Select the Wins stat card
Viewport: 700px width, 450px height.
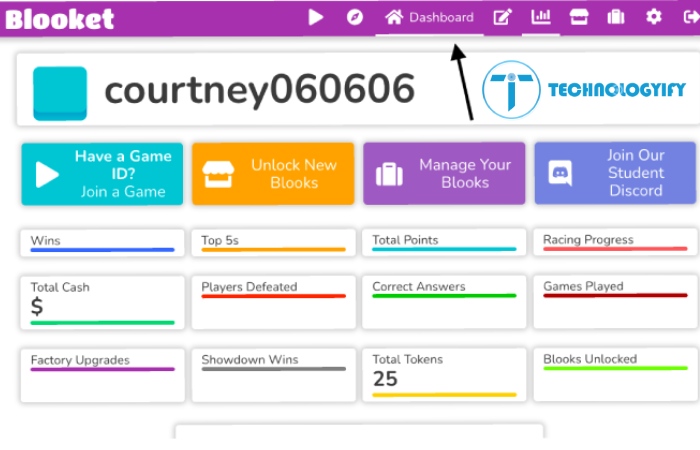[x=102, y=243]
